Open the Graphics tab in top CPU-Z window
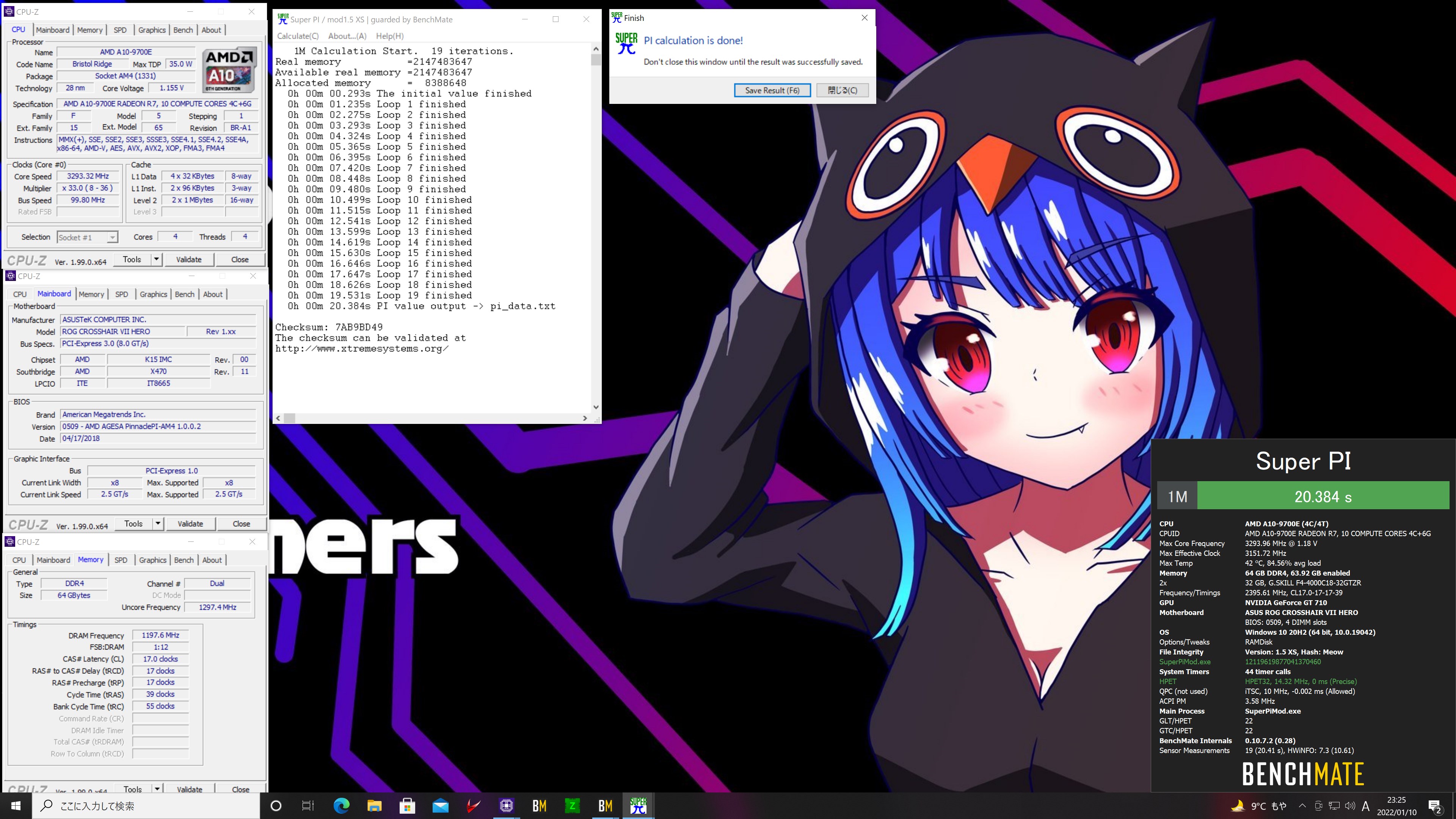 coord(152,30)
